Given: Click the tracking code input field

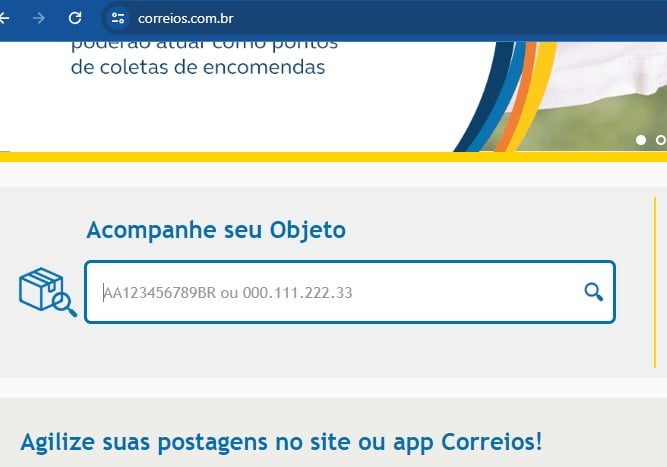Looking at the screenshot, I should [x=350, y=292].
